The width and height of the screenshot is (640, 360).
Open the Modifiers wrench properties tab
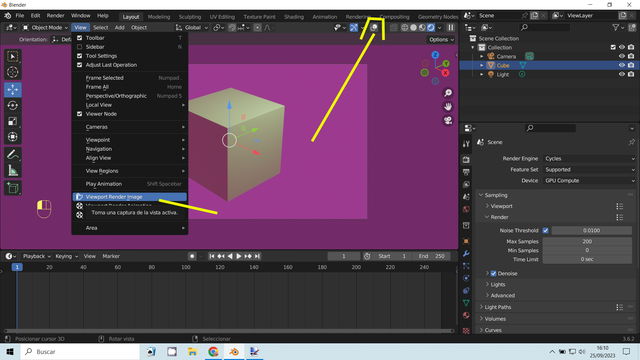tap(466, 253)
